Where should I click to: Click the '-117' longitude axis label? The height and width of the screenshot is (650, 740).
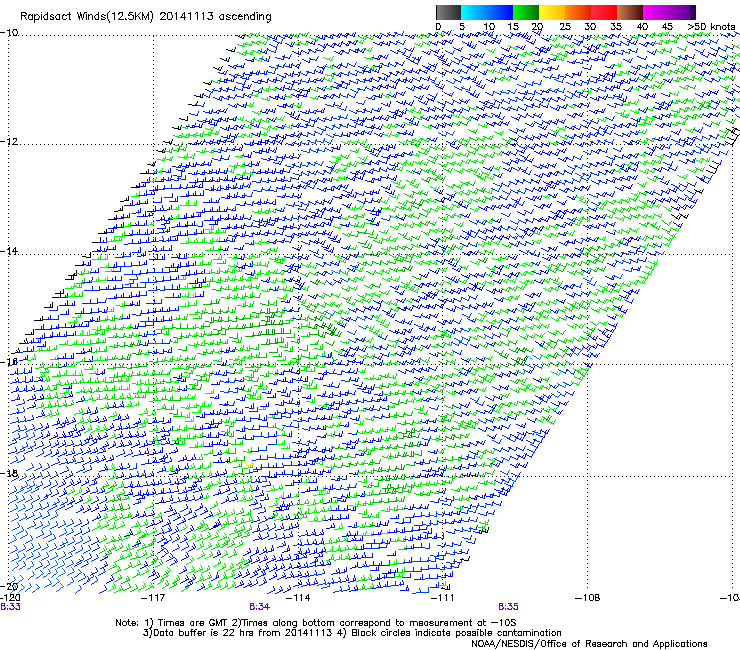pos(153,598)
